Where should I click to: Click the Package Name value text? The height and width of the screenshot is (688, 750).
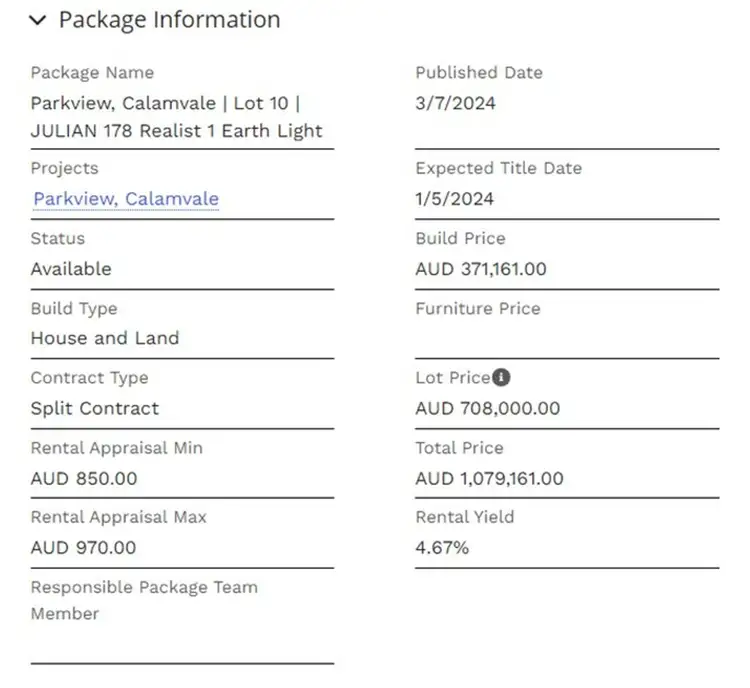click(x=176, y=117)
